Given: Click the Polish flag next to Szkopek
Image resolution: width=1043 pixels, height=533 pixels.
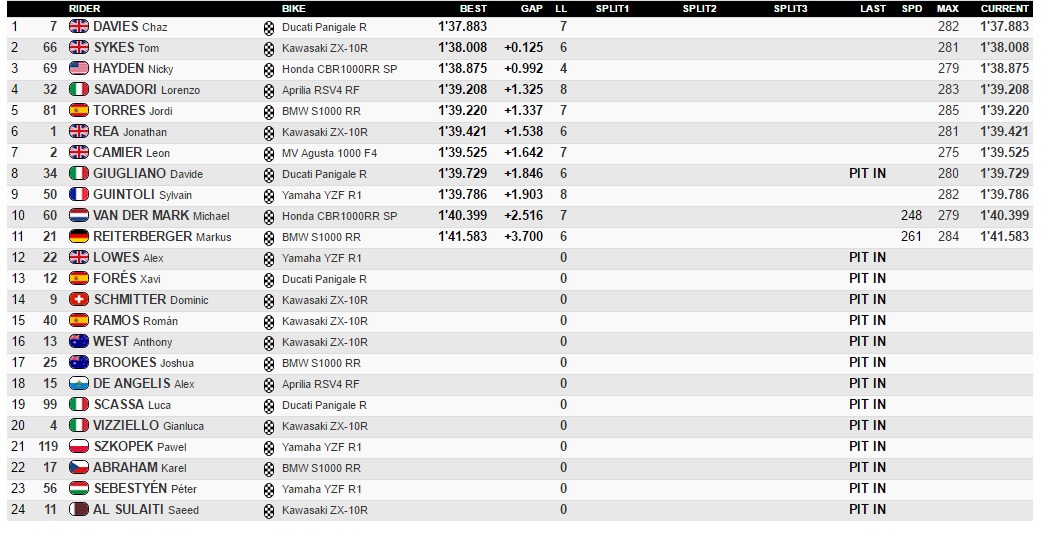Looking at the screenshot, I should coord(78,447).
